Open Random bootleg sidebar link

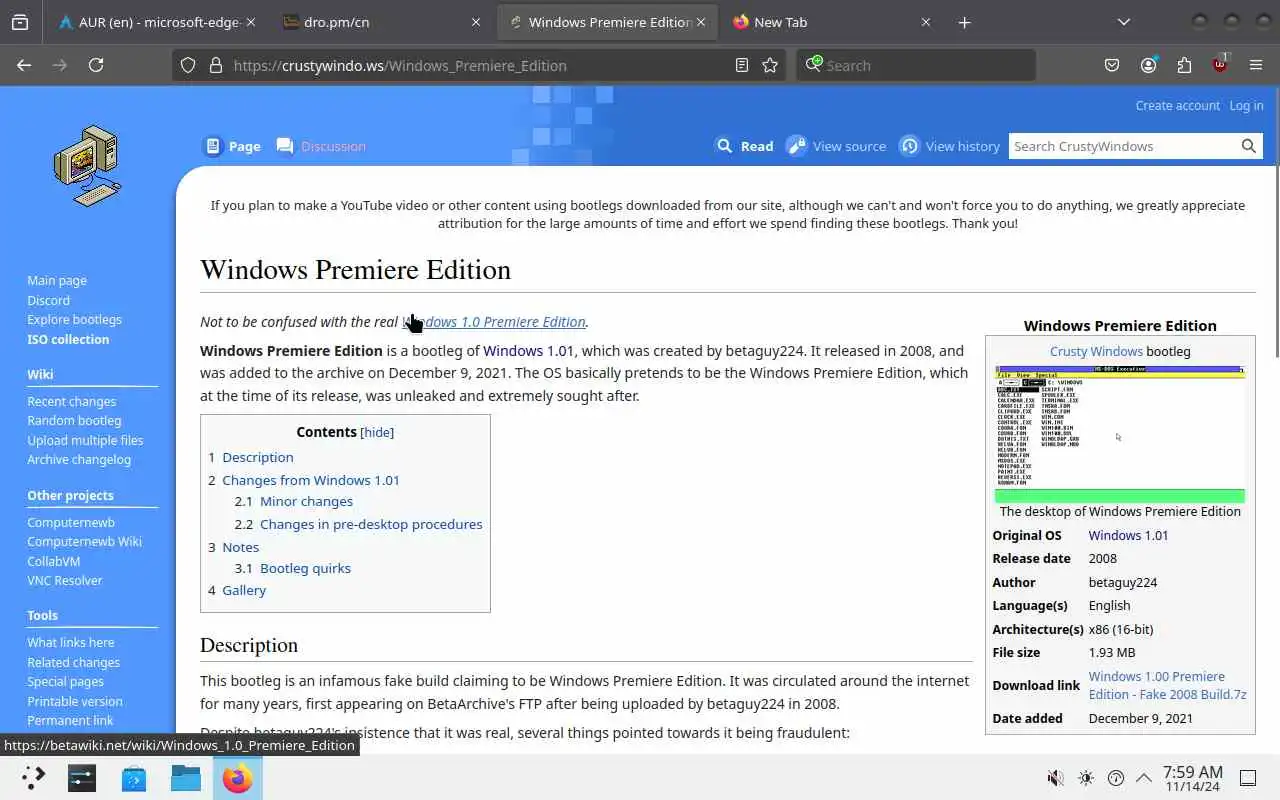(x=74, y=420)
